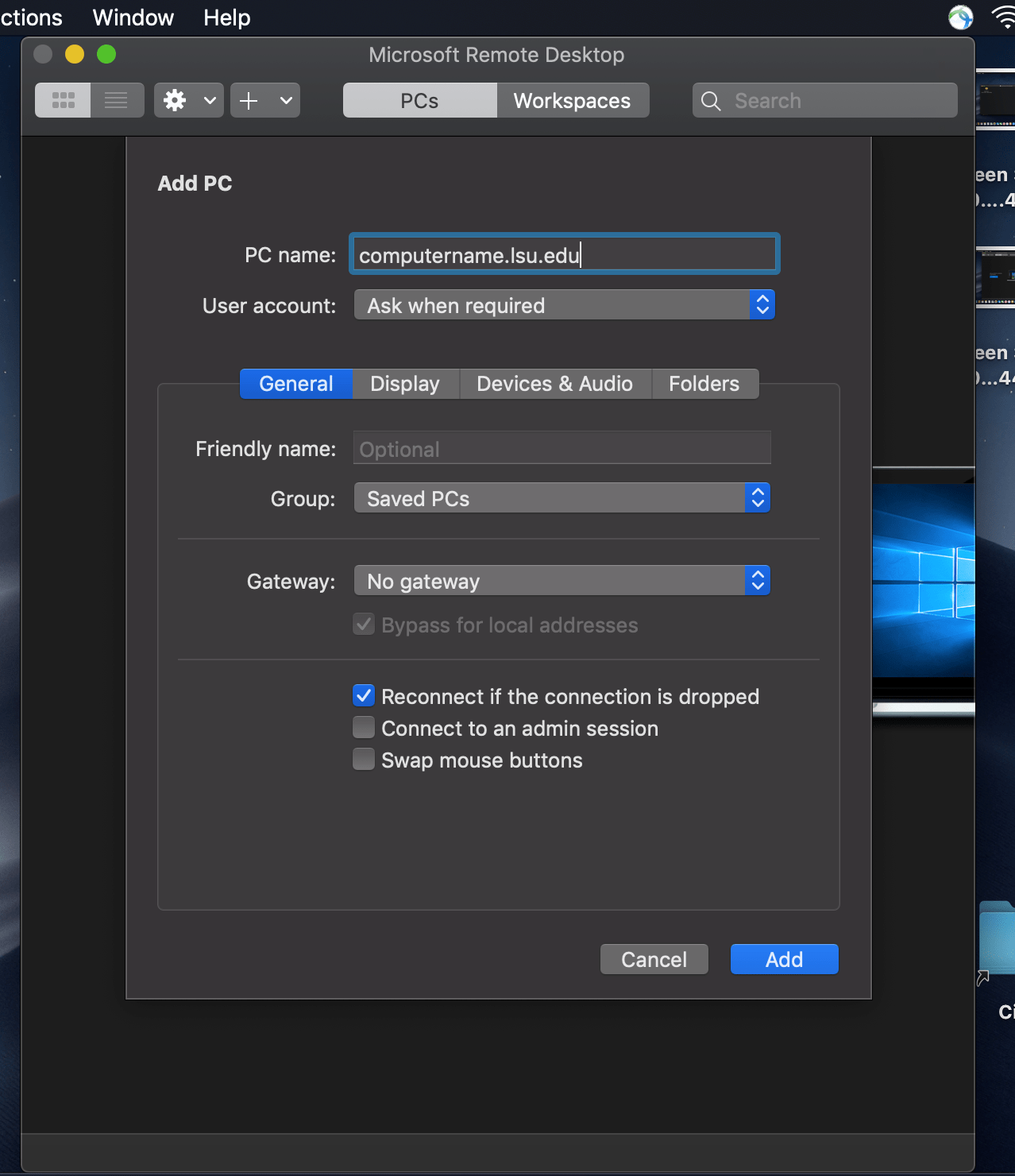Click the Add button
This screenshot has height=1176, width=1015.
pos(783,959)
